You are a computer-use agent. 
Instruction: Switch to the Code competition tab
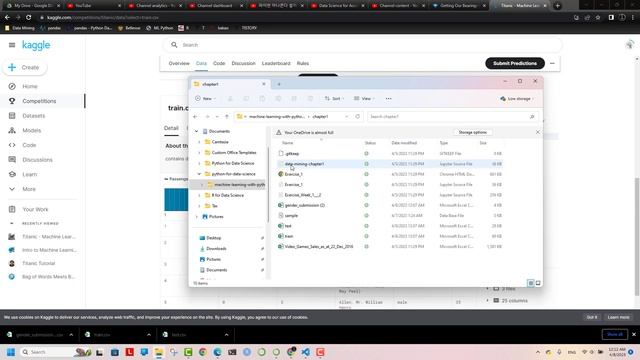[x=219, y=63]
